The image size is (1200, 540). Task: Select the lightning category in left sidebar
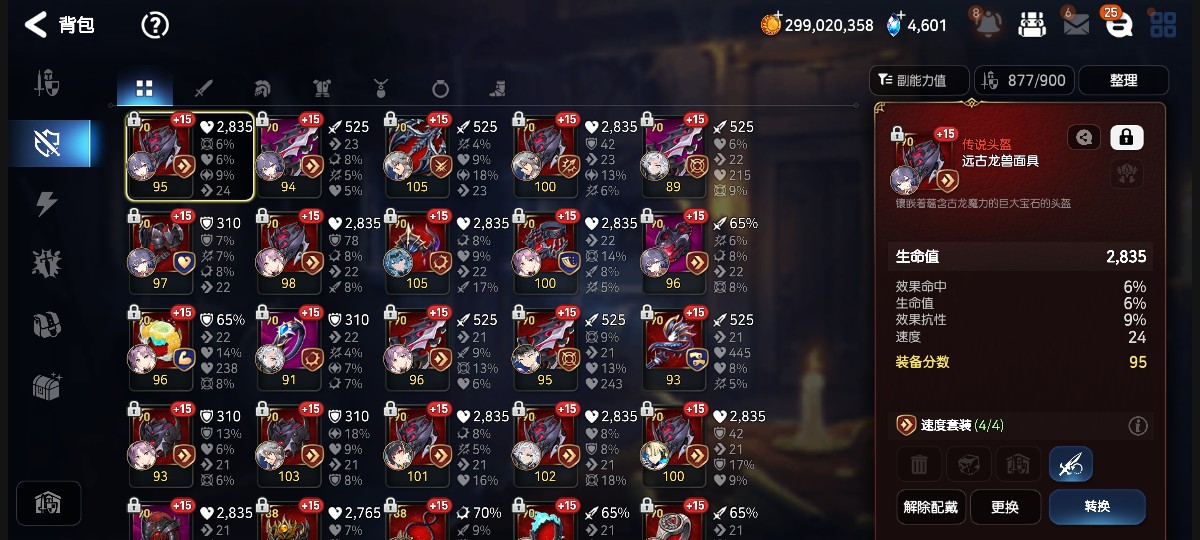click(x=47, y=203)
